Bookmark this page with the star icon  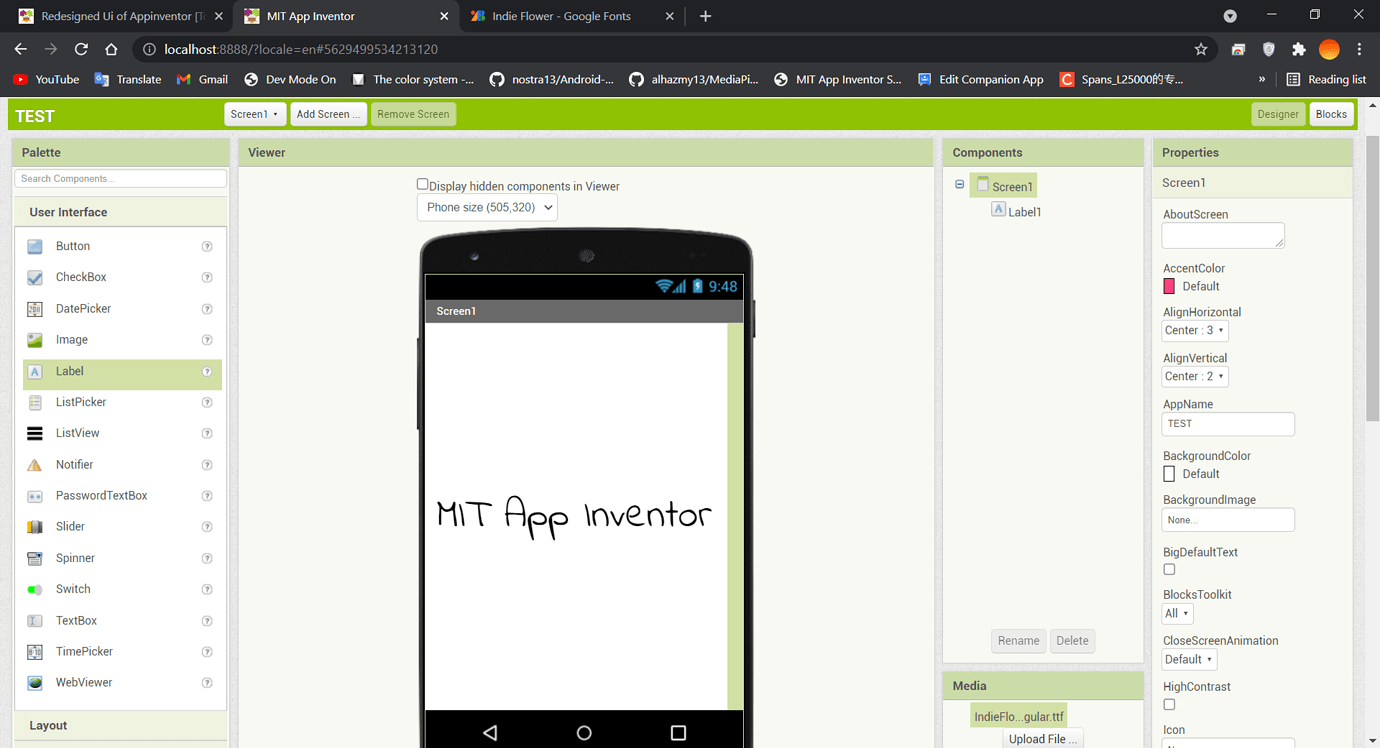click(x=1201, y=49)
